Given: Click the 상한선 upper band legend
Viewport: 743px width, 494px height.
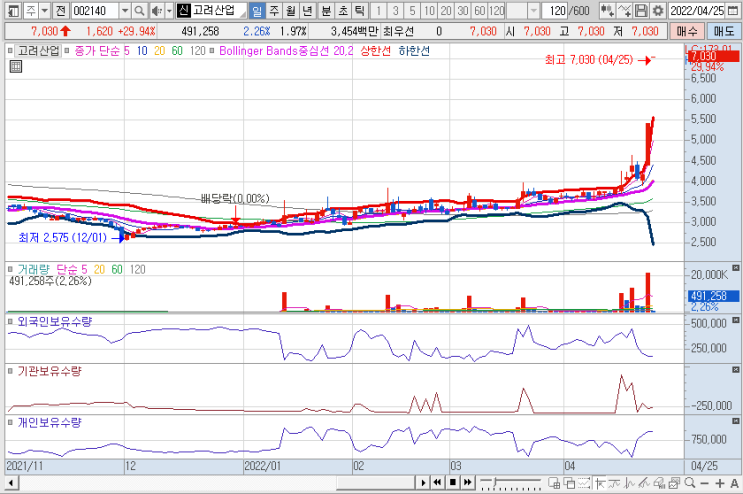Looking at the screenshot, I should coord(375,51).
